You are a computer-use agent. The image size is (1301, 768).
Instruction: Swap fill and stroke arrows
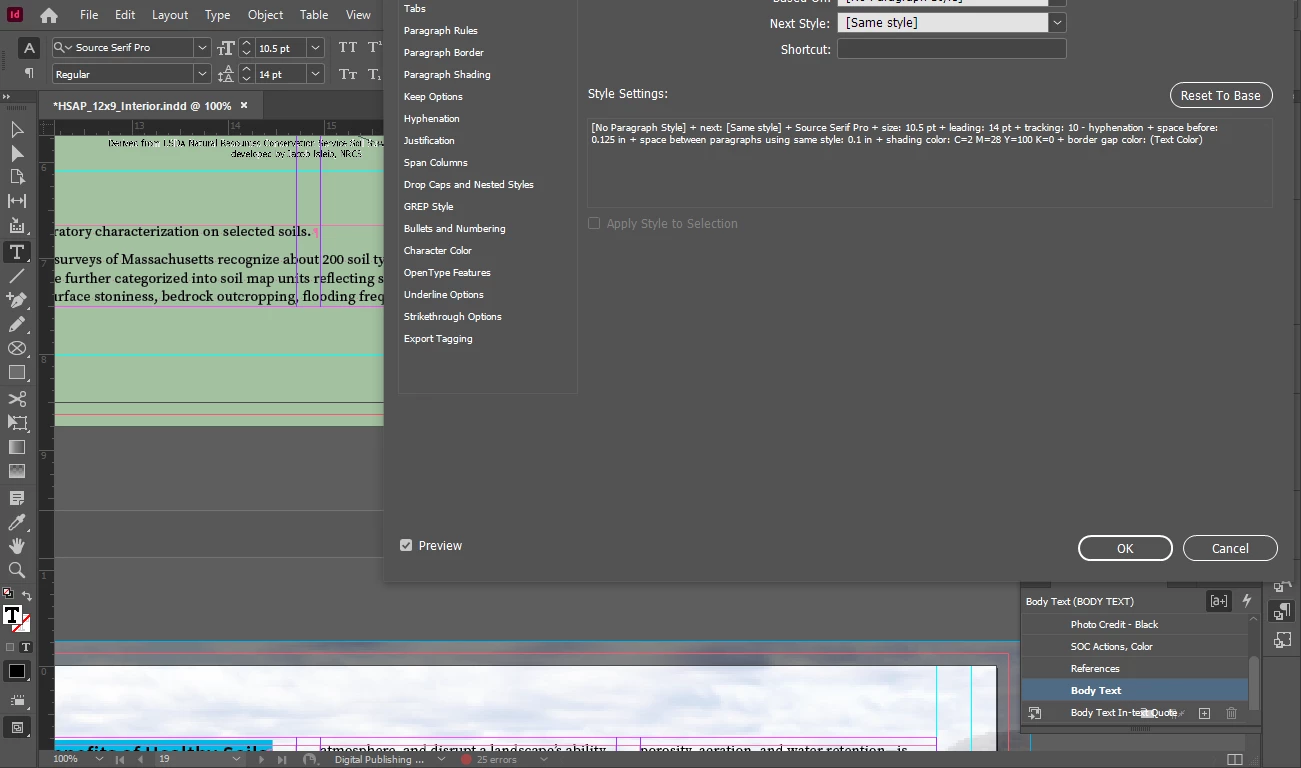tap(27, 596)
